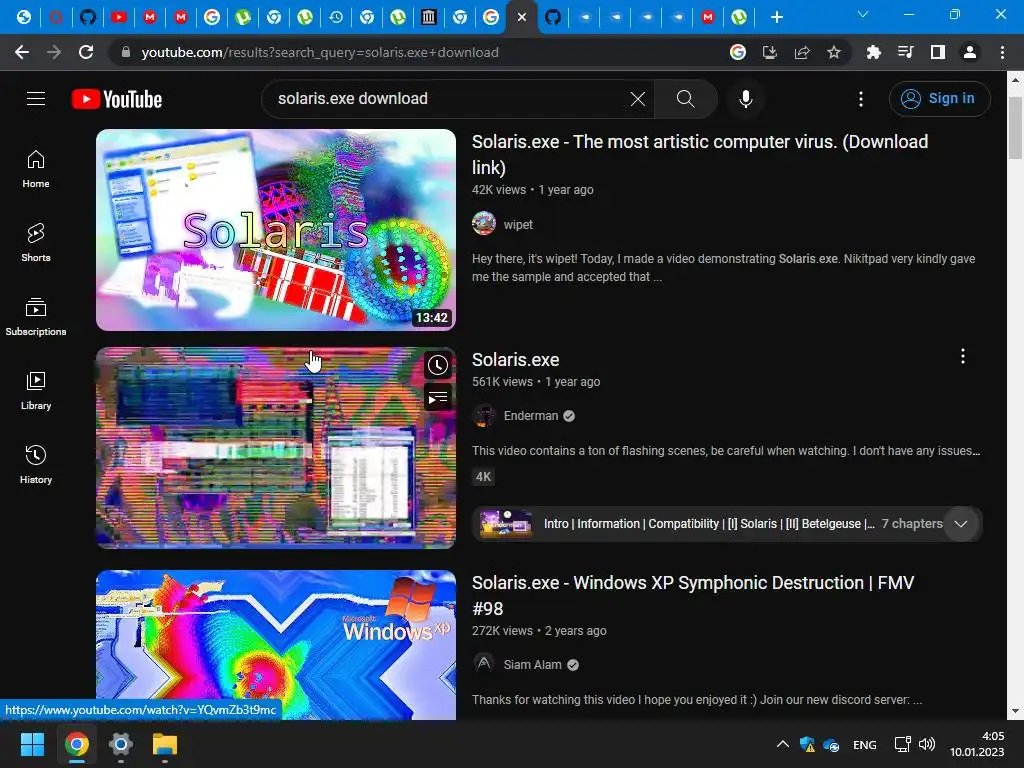The image size is (1024, 768).
Task: Click the page vertical scrollbar thumb
Action: [1015, 127]
